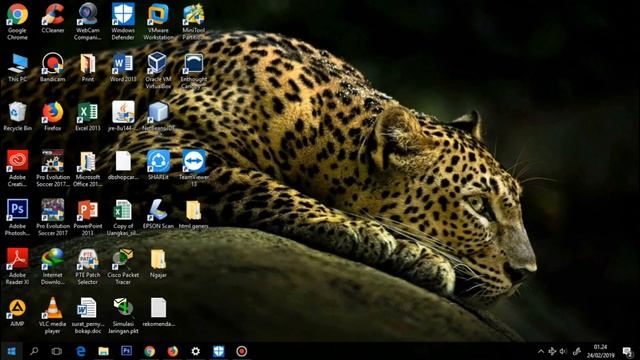Open Task View from the taskbar
This screenshot has height=360, width=640.
(57, 351)
